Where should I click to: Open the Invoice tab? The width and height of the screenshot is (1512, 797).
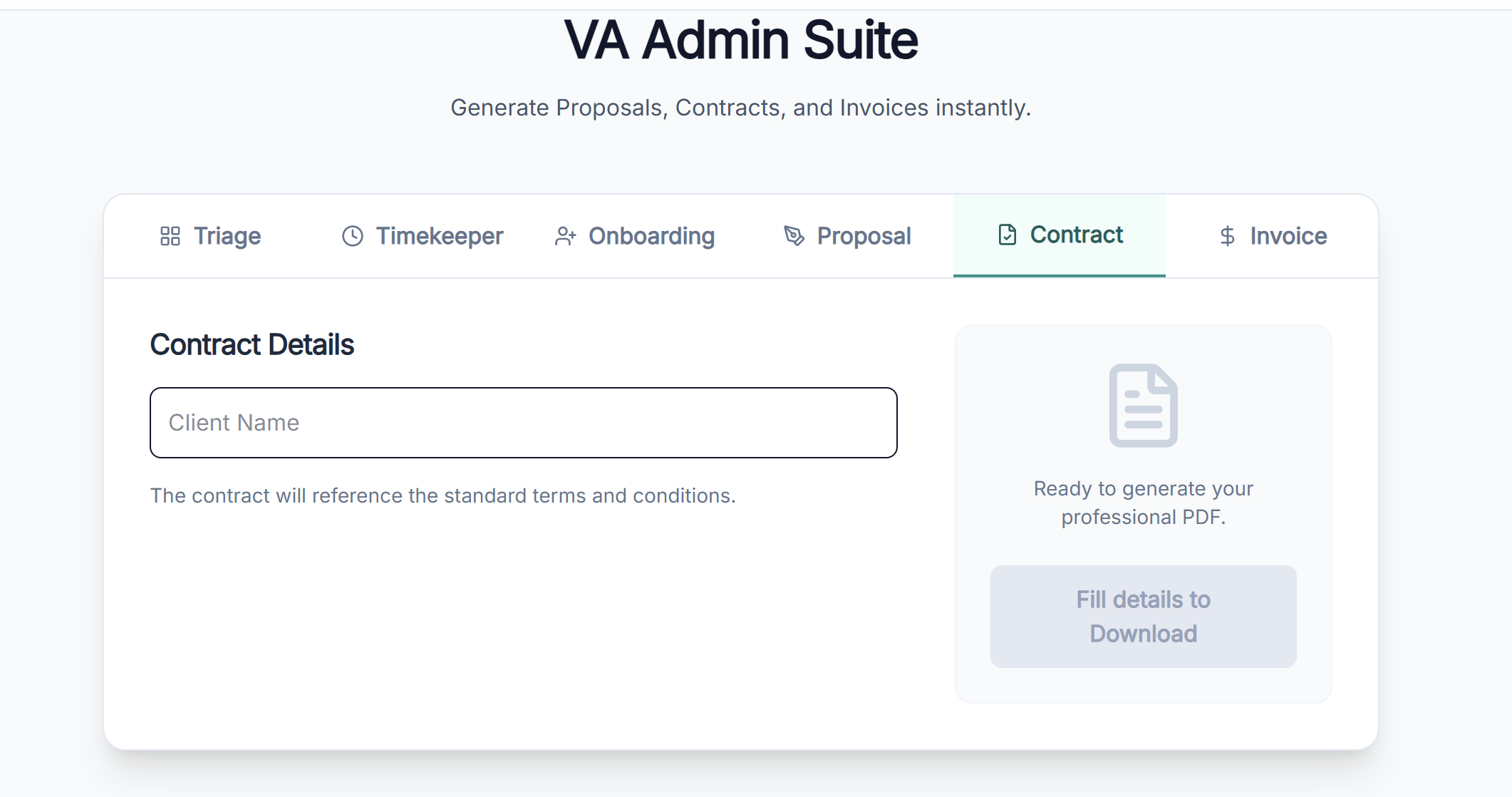(x=1288, y=236)
